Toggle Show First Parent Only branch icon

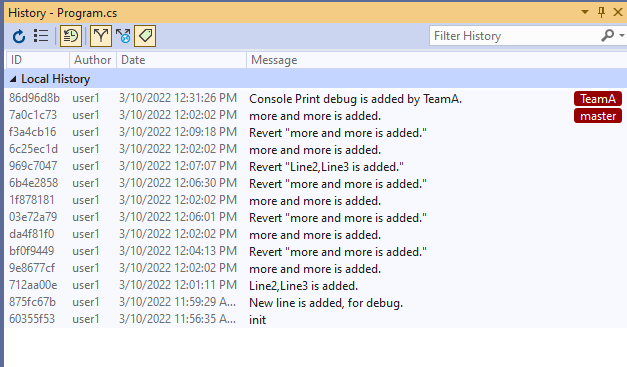(101, 36)
